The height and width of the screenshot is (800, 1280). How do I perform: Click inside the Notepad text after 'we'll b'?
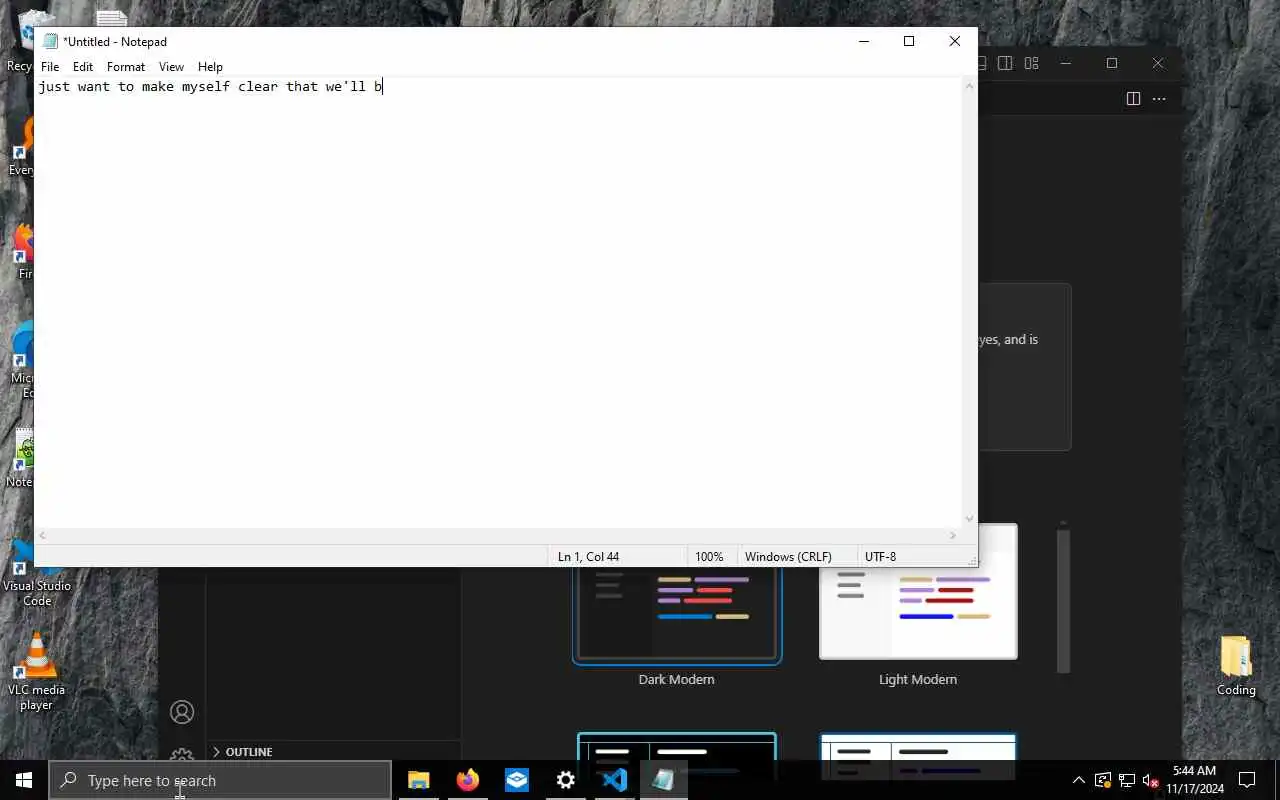(384, 87)
